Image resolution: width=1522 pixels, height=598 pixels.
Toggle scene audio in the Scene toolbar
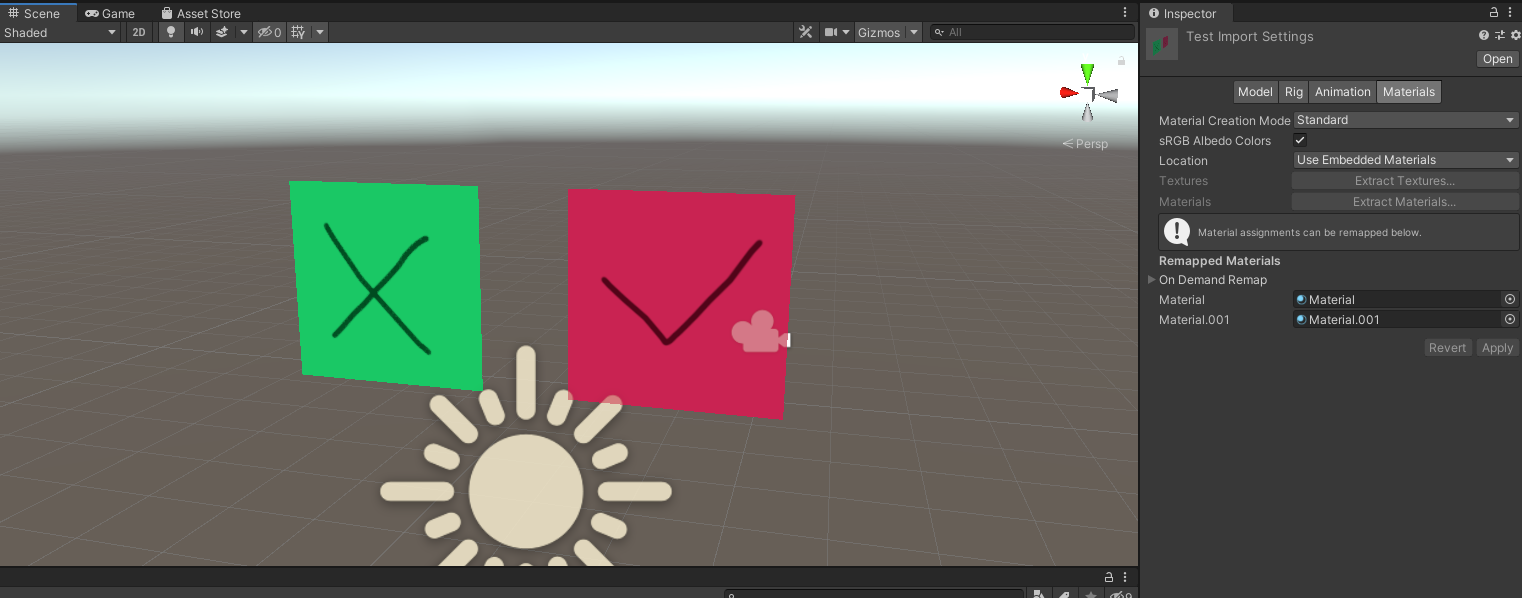pos(196,32)
